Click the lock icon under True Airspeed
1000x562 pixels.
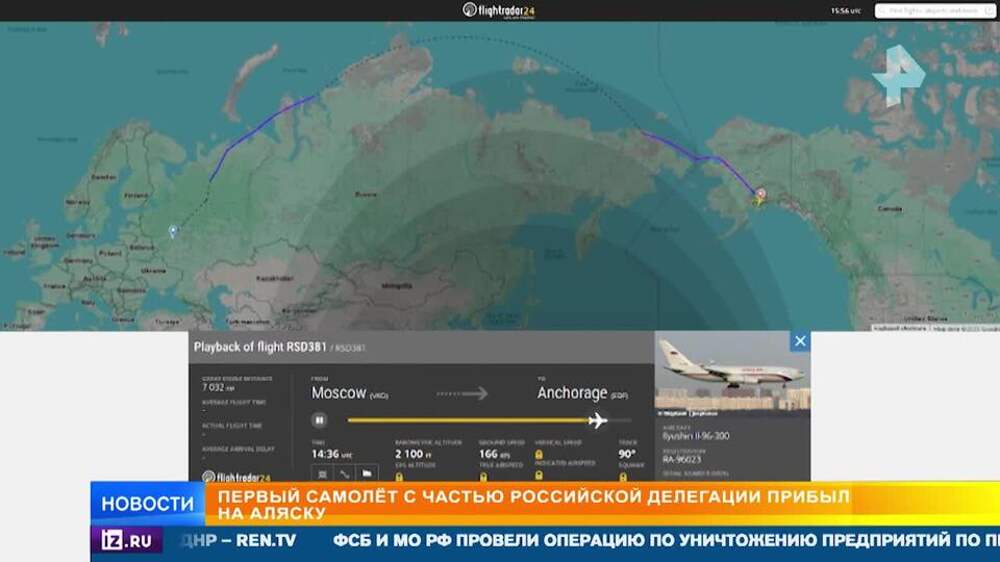tap(483, 477)
